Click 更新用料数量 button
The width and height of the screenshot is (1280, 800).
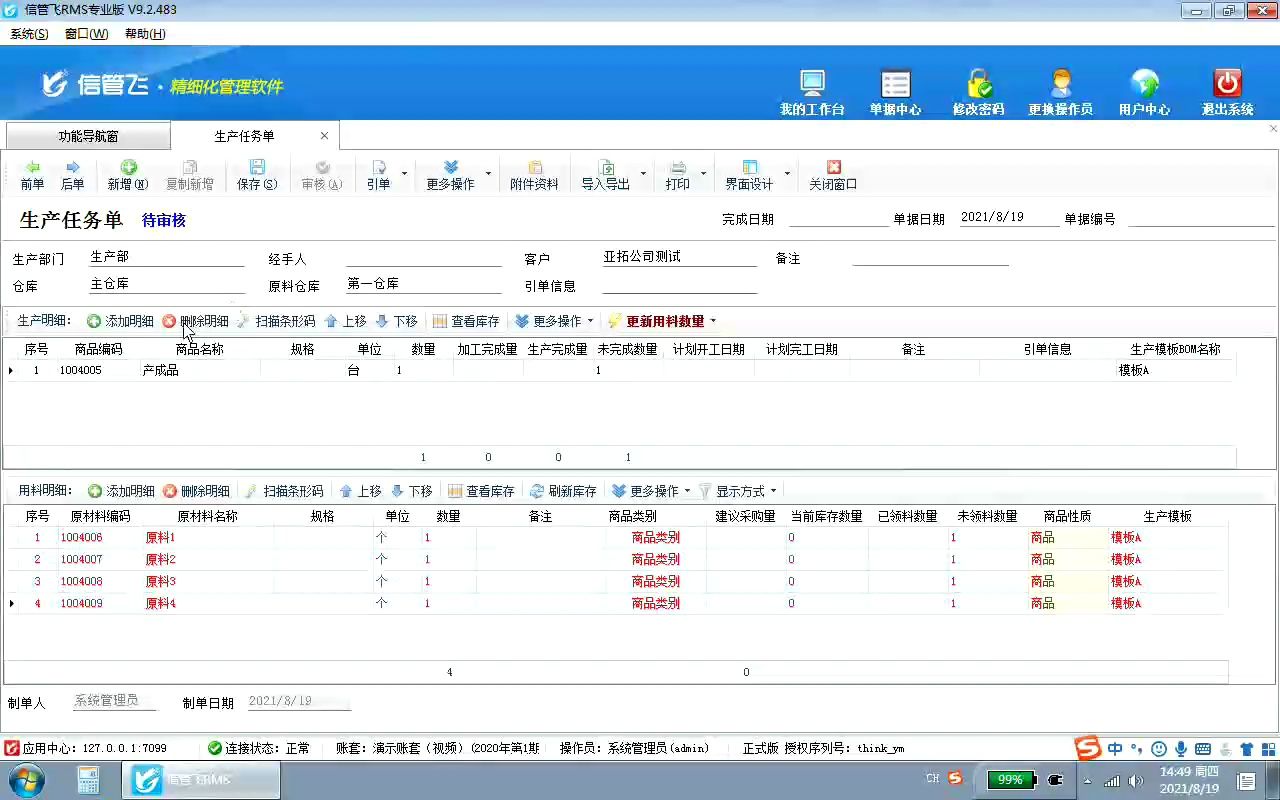[x=656, y=321]
